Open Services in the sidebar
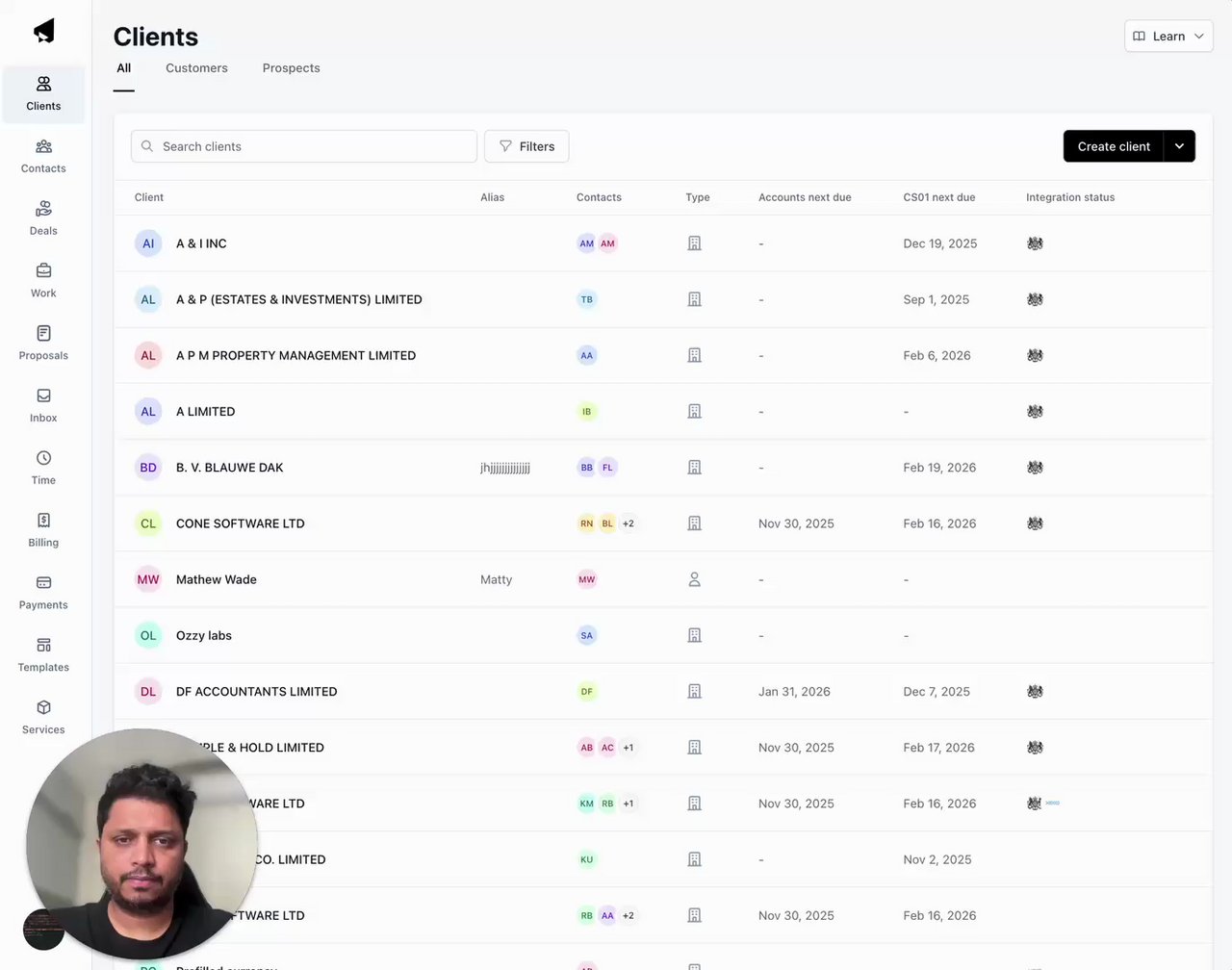This screenshot has height=970, width=1232. click(x=43, y=718)
